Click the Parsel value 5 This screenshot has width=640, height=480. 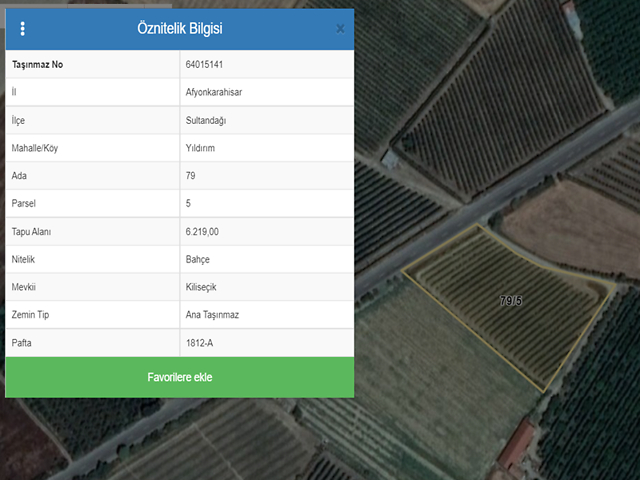189,203
